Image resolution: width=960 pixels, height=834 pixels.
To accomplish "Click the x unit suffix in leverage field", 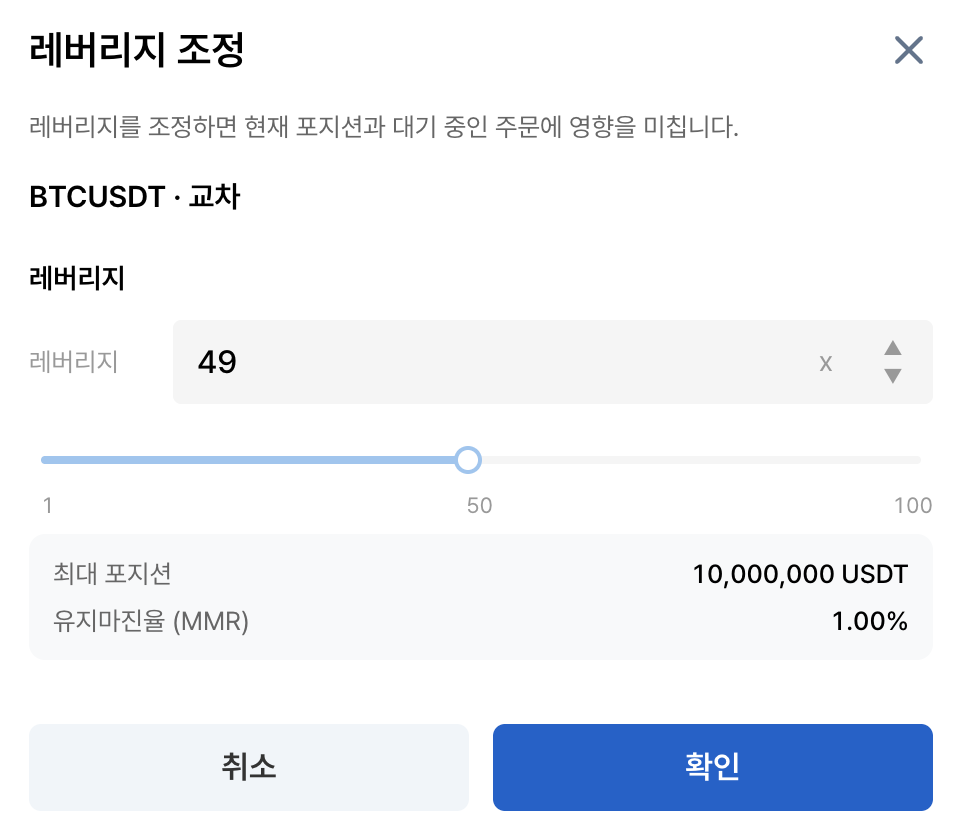I will [x=825, y=363].
